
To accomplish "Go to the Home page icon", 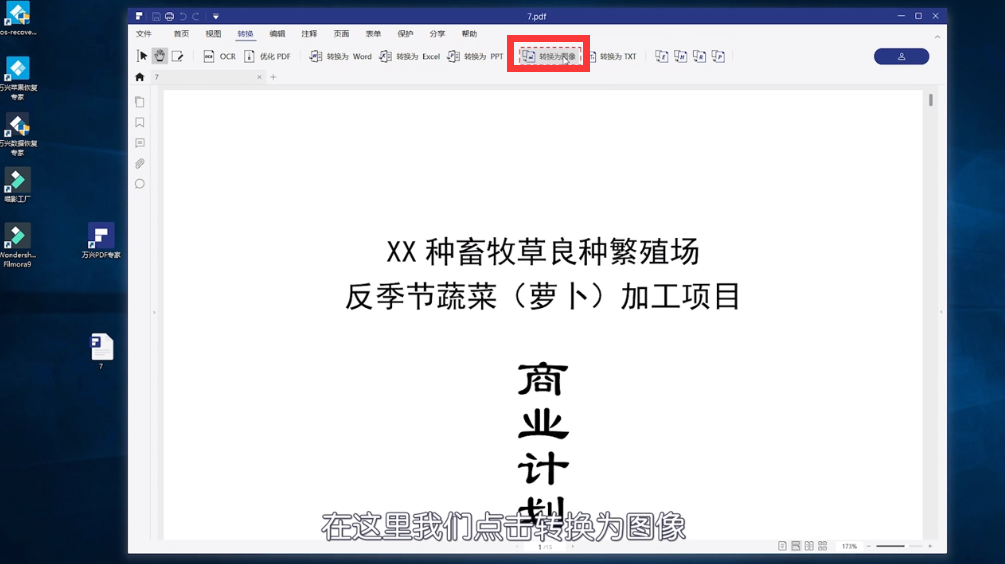I will click(x=140, y=77).
